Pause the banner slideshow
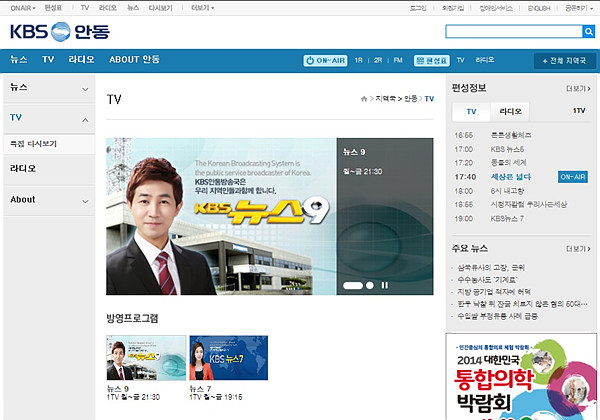This screenshot has width=600, height=420. click(x=385, y=285)
